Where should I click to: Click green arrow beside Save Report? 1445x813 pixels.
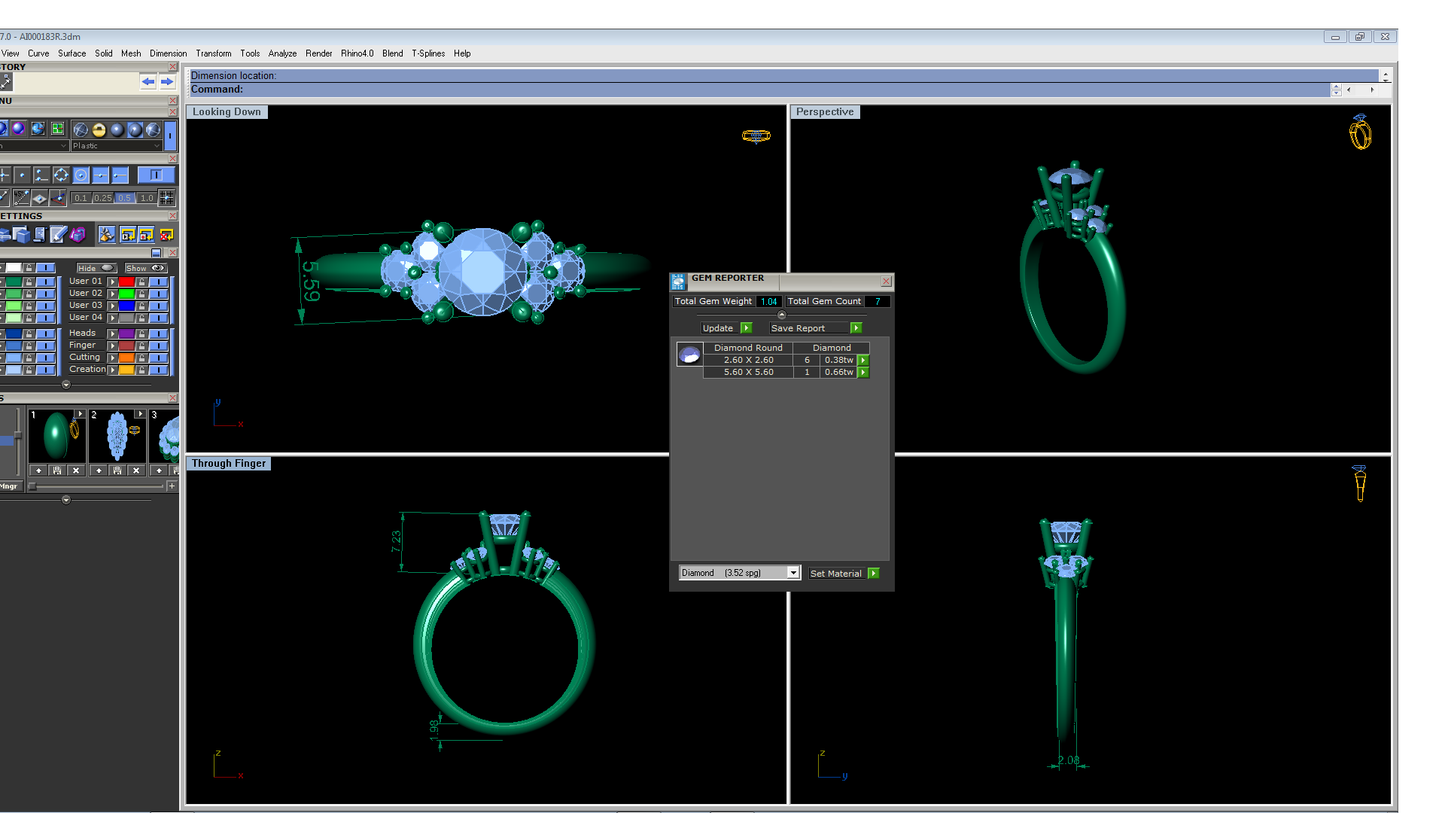[x=856, y=328]
